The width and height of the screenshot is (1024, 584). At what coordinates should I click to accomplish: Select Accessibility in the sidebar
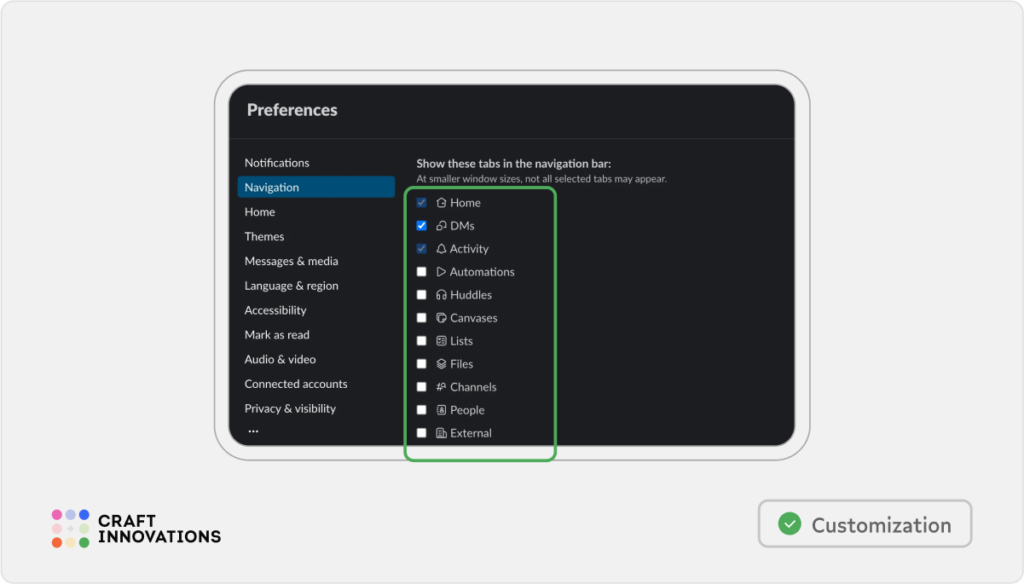[x=274, y=310]
